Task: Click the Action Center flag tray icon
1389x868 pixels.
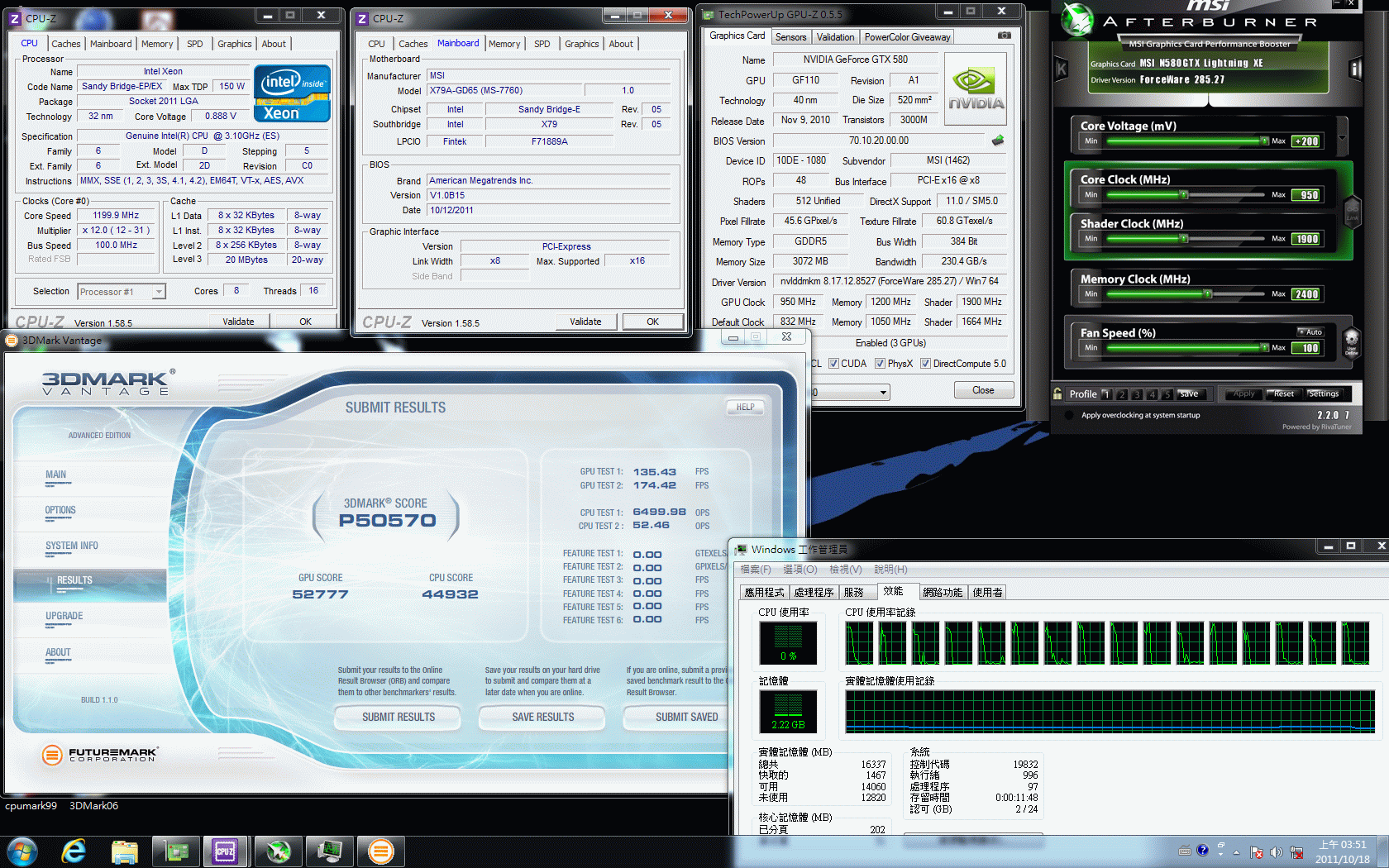Action: point(1257,852)
